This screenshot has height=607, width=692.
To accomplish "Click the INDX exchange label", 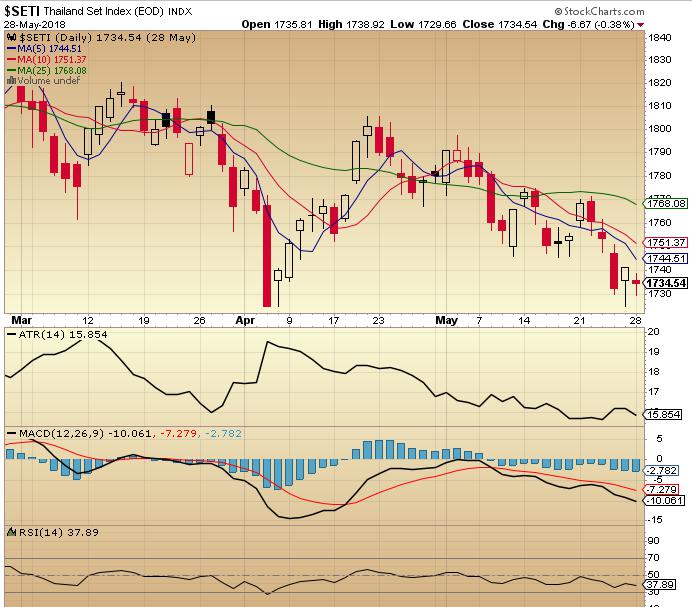I will (180, 11).
